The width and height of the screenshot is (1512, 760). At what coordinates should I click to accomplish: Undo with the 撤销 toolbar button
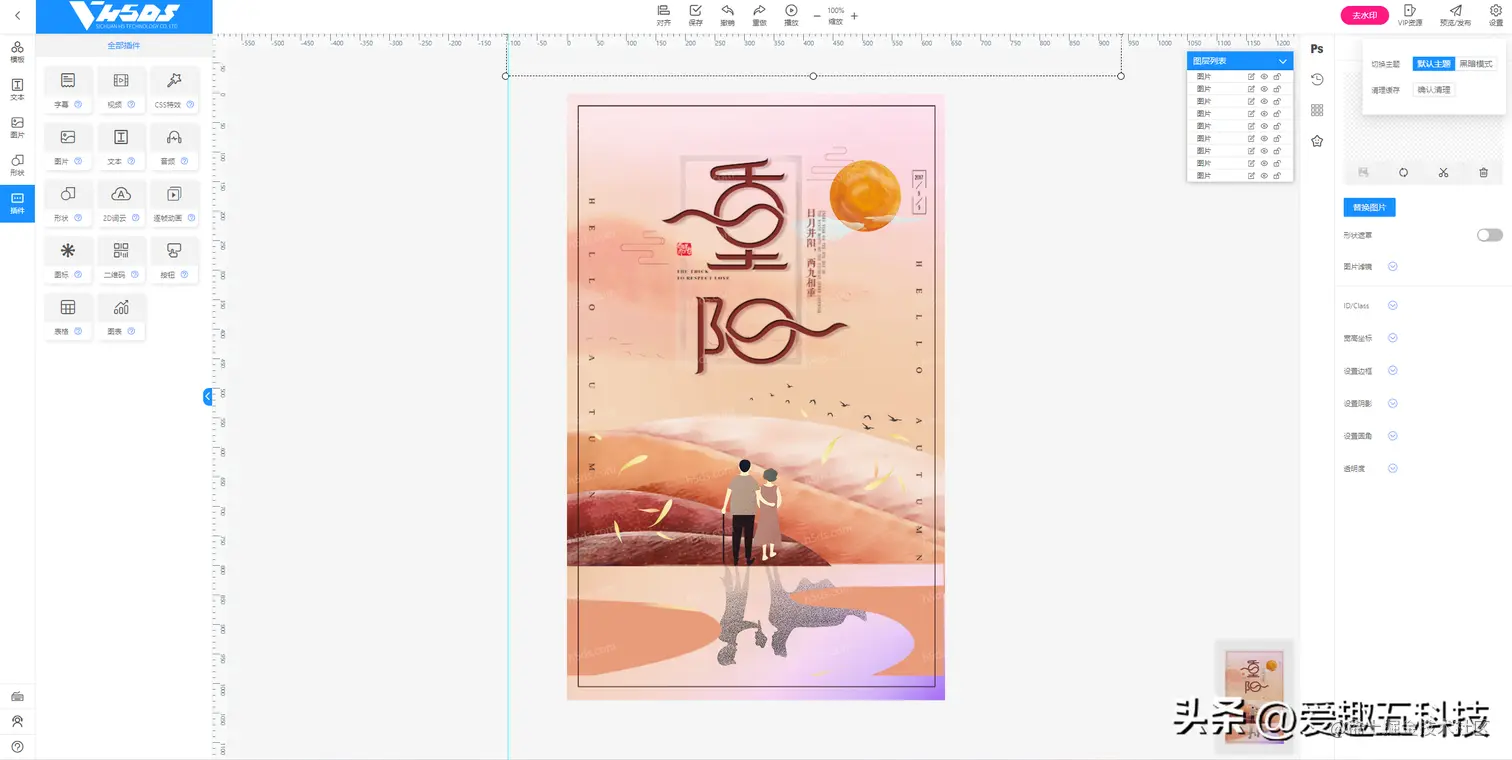(728, 14)
